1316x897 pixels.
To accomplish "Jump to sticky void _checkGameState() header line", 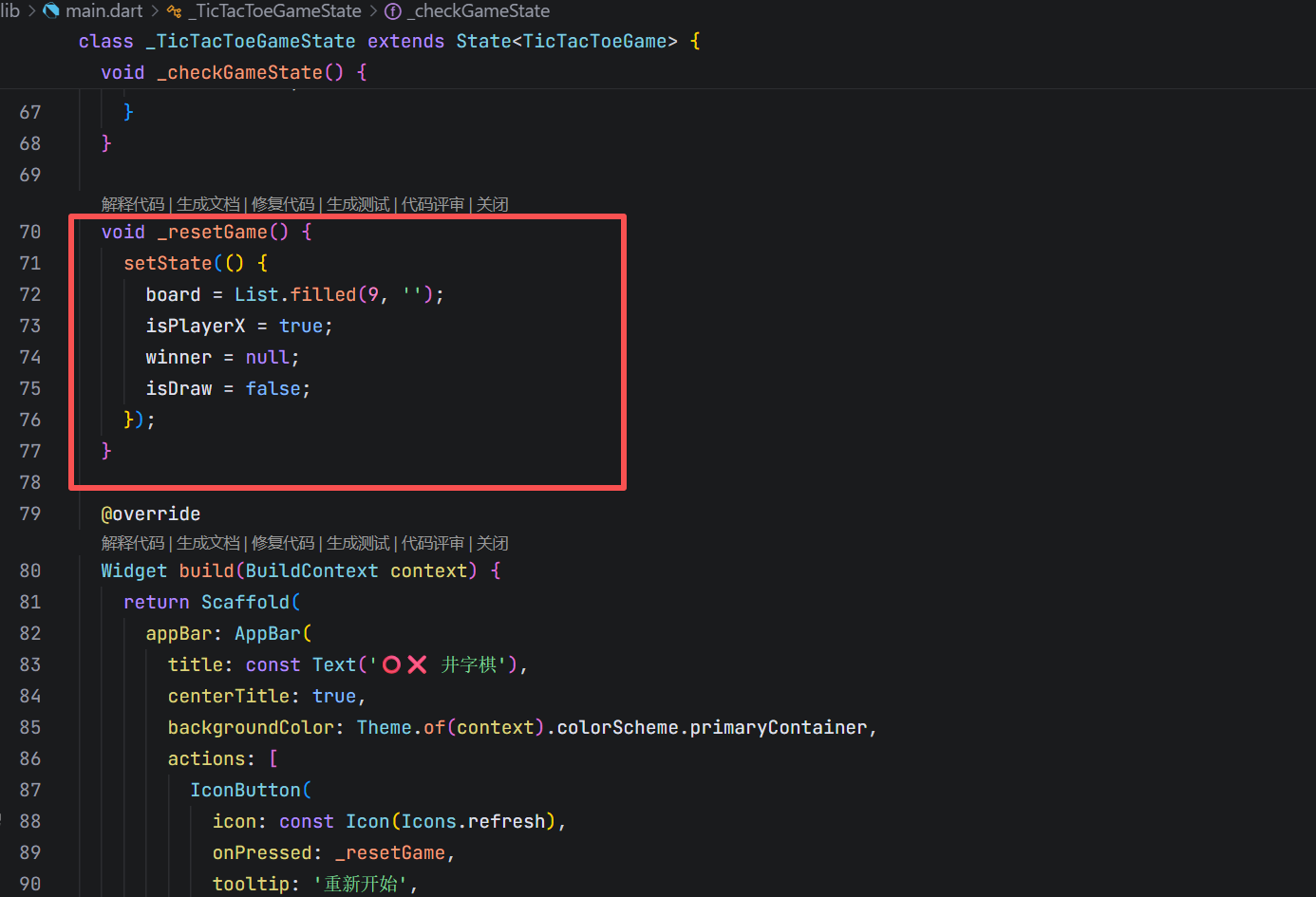I will click(x=234, y=73).
